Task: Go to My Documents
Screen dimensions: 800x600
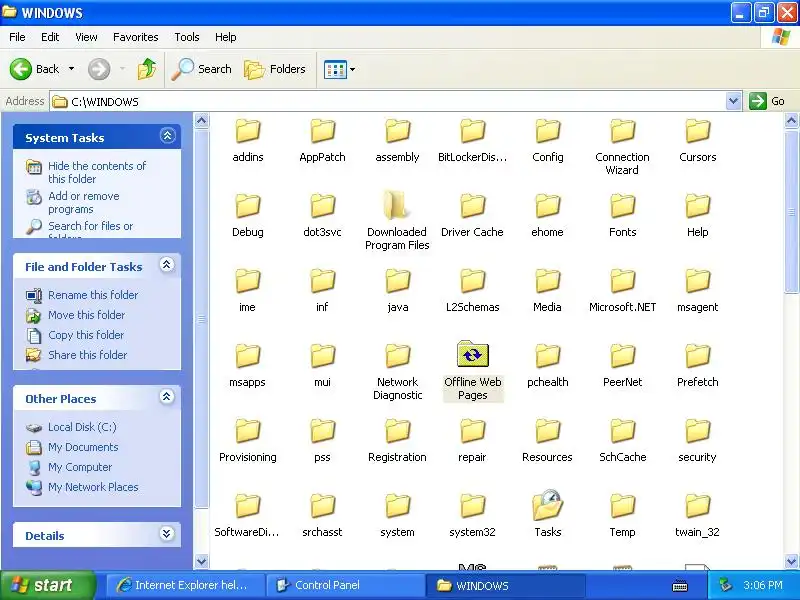Action: [x=83, y=447]
